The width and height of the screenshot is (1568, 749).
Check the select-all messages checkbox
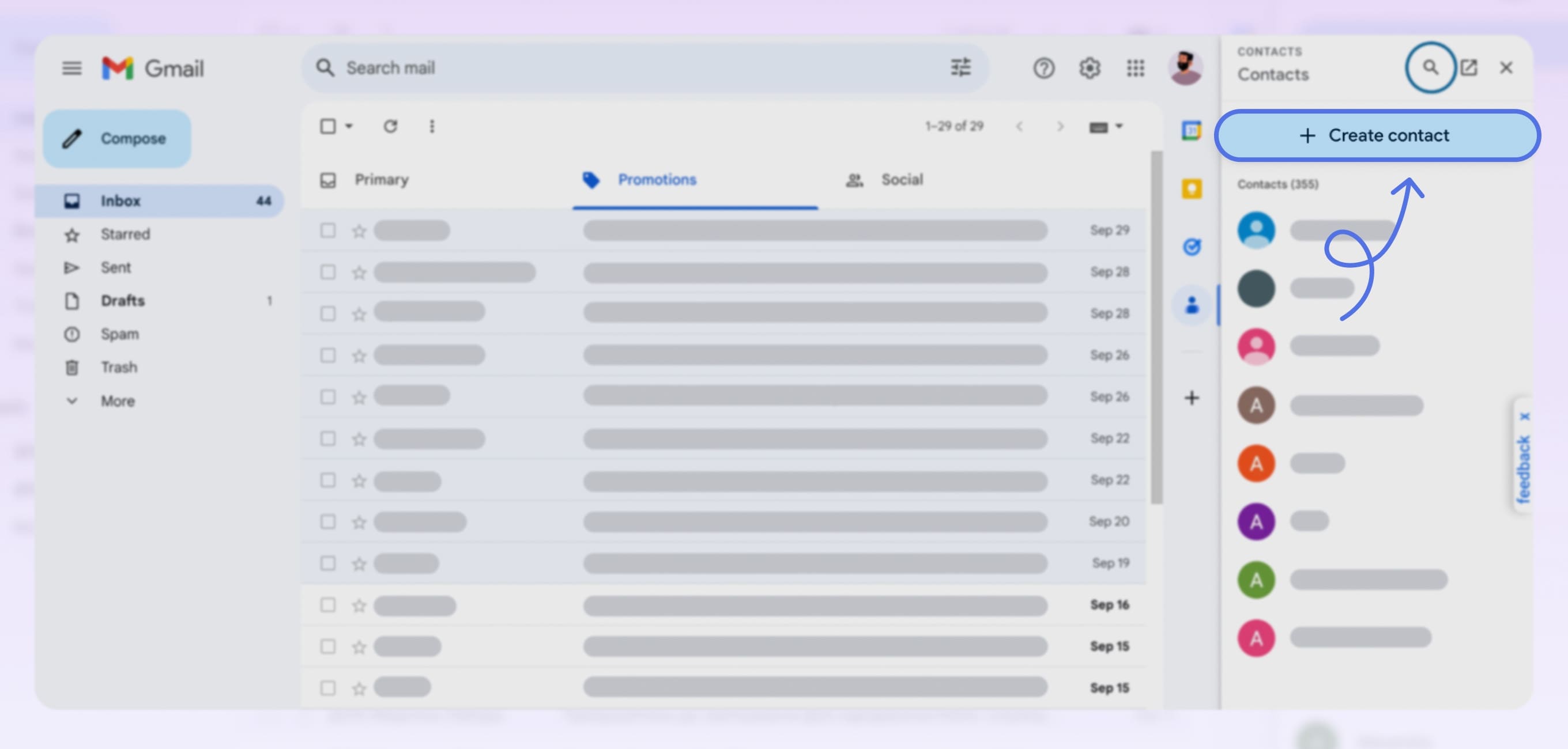[x=328, y=126]
